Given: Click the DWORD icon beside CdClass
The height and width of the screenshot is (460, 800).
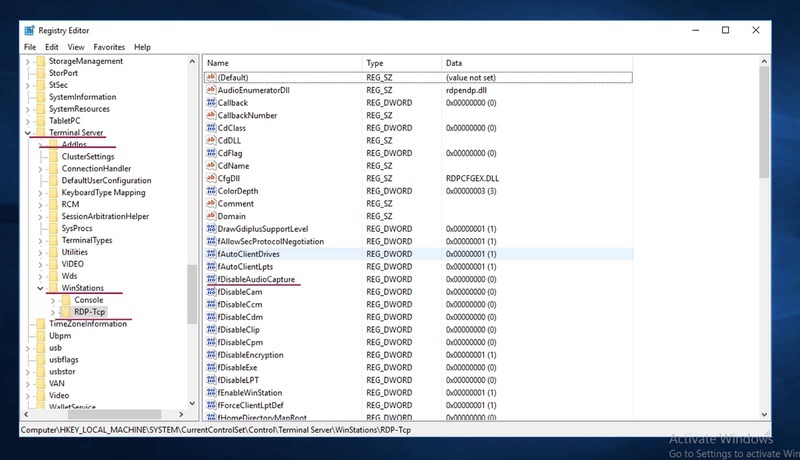Looking at the screenshot, I should tap(211, 127).
